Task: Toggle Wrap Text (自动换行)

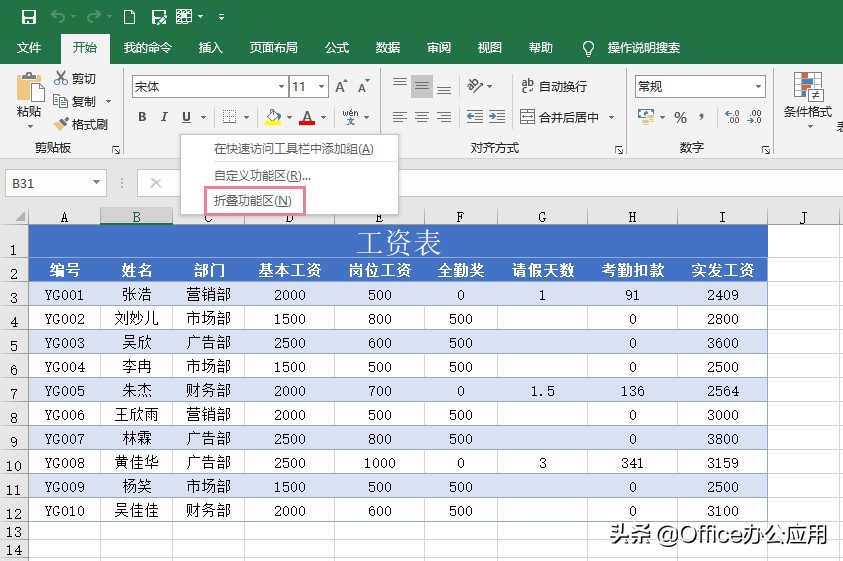Action: click(554, 86)
